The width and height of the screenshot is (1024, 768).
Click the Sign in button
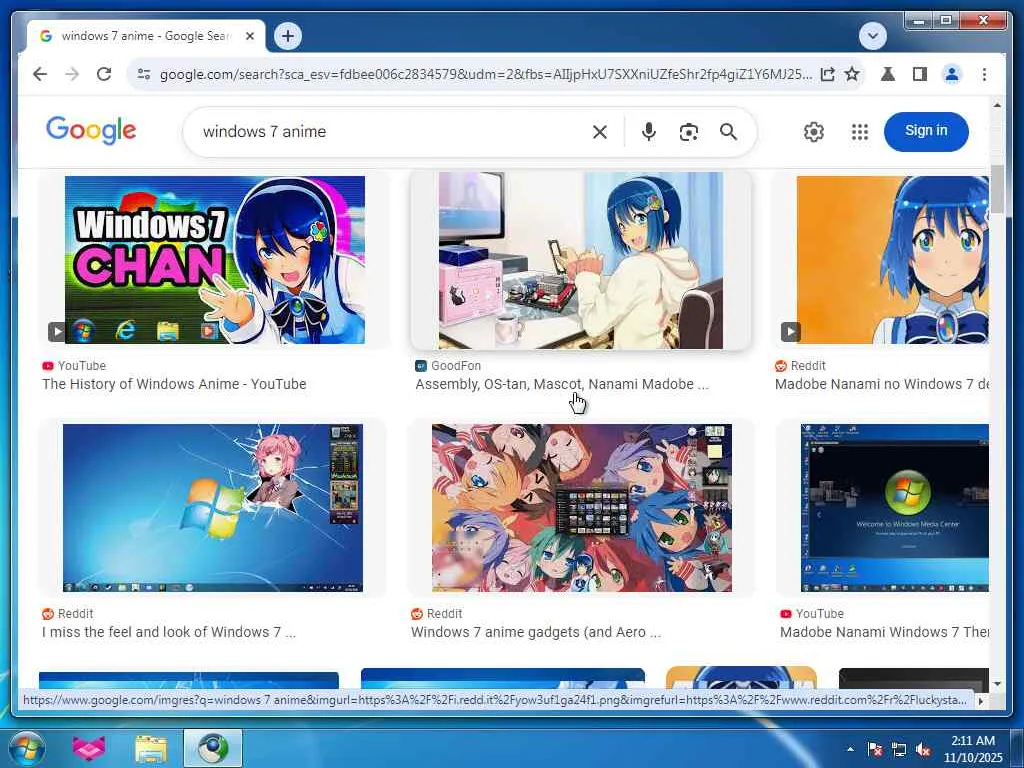[926, 131]
